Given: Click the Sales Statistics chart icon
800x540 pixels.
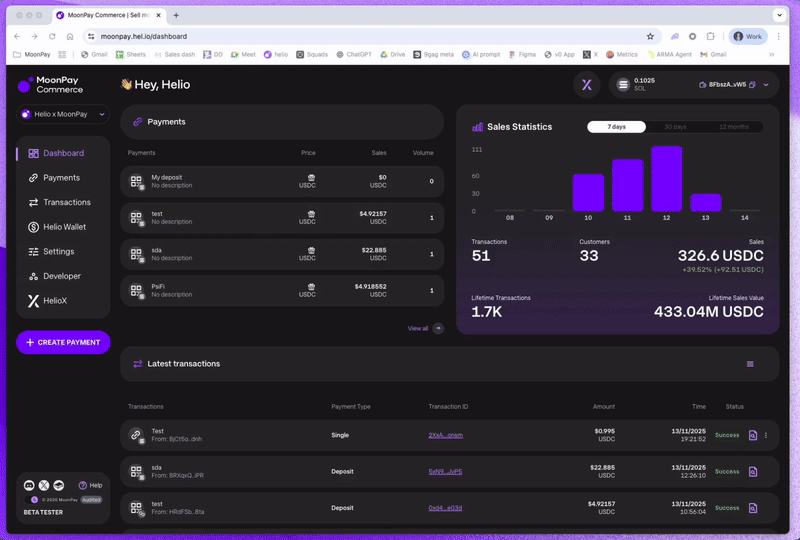Looking at the screenshot, I should tap(478, 127).
